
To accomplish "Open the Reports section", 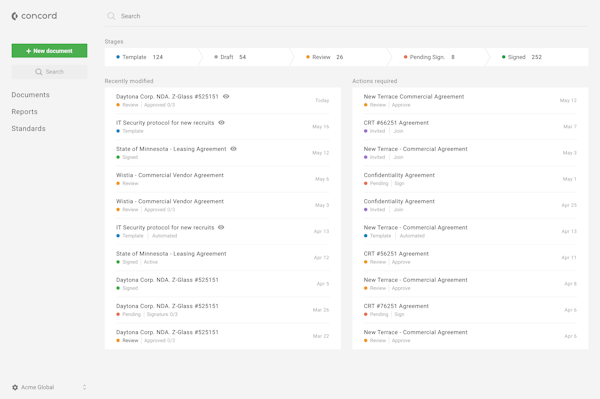I will pyautogui.click(x=24, y=112).
